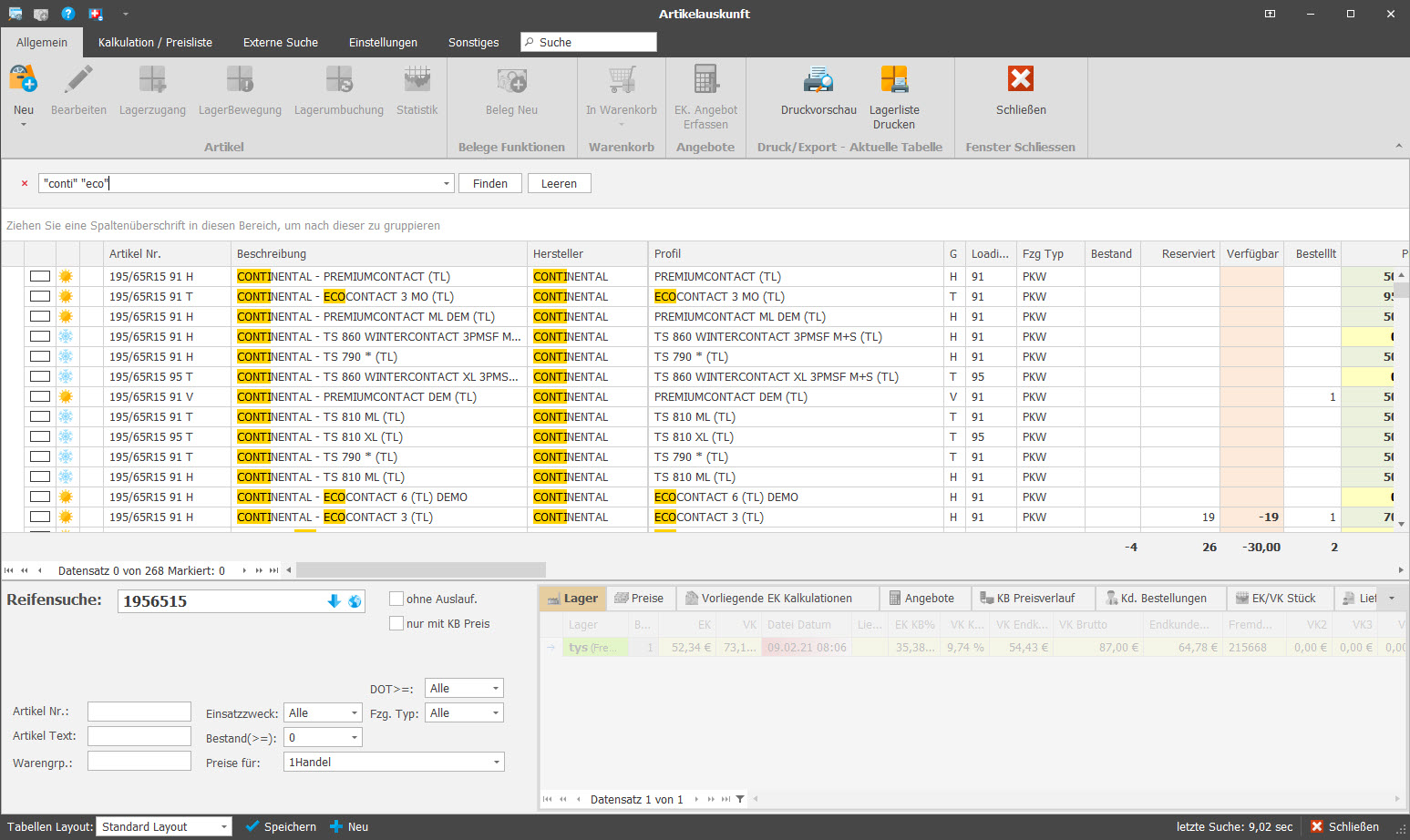The width and height of the screenshot is (1410, 840).
Task: Click blue down arrow in Reifensuche field
Action: [x=334, y=601]
